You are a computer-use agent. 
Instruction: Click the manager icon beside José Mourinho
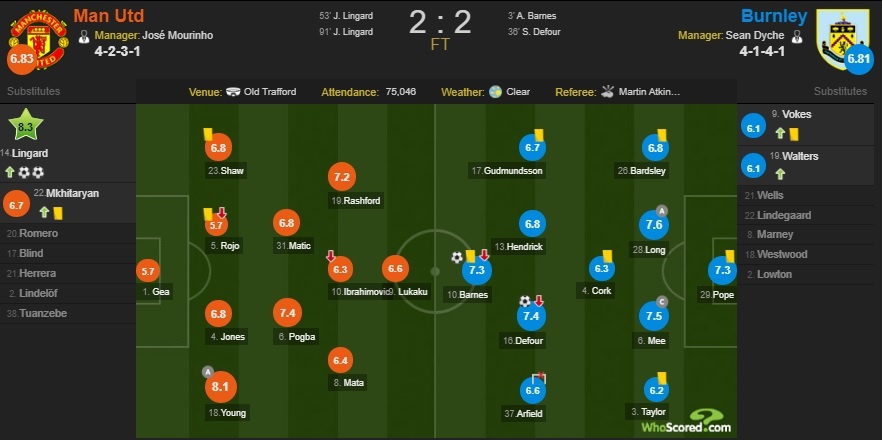pos(84,36)
